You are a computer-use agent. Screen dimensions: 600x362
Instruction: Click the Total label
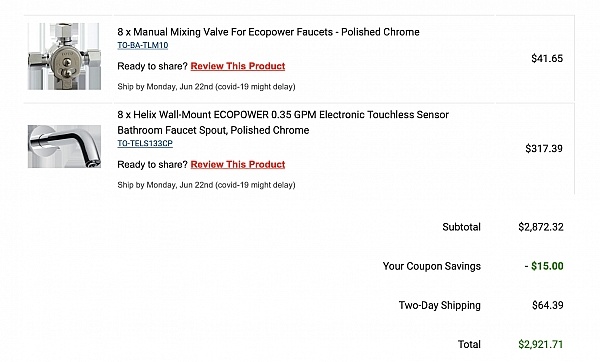click(469, 344)
